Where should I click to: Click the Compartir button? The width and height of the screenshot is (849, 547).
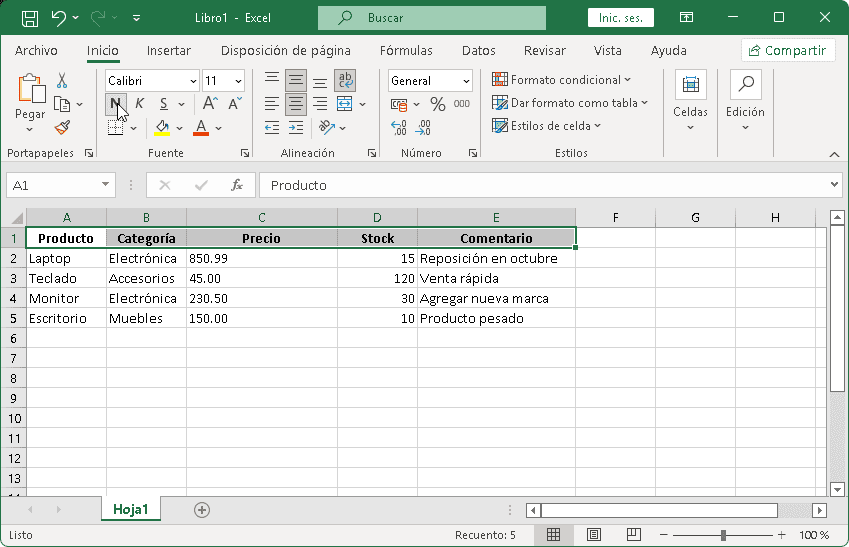788,51
